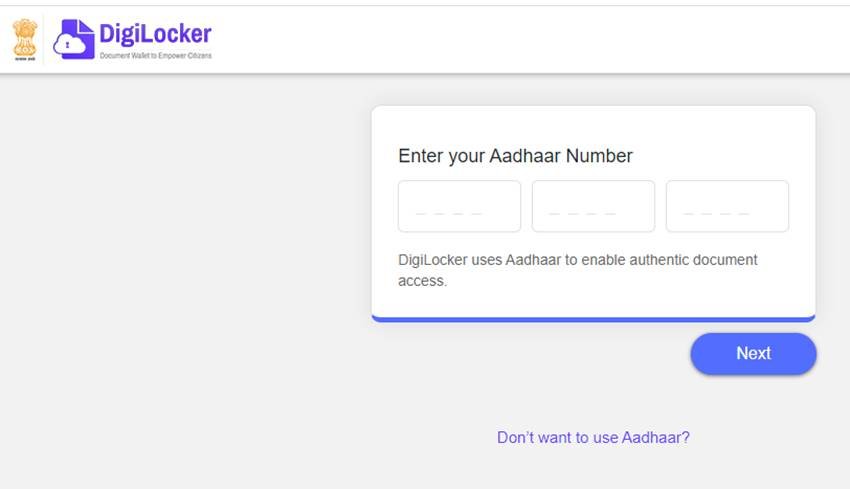Click the DigiLocker cloud-and-document logo icon
This screenshot has height=489, width=850.
coord(74,39)
